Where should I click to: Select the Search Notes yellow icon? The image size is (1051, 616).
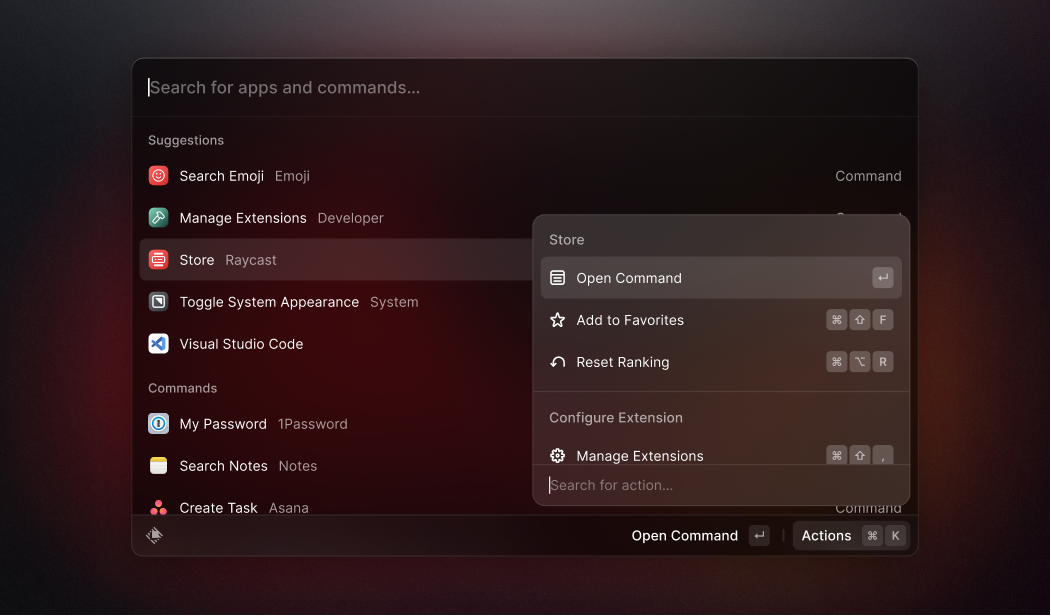(x=158, y=465)
